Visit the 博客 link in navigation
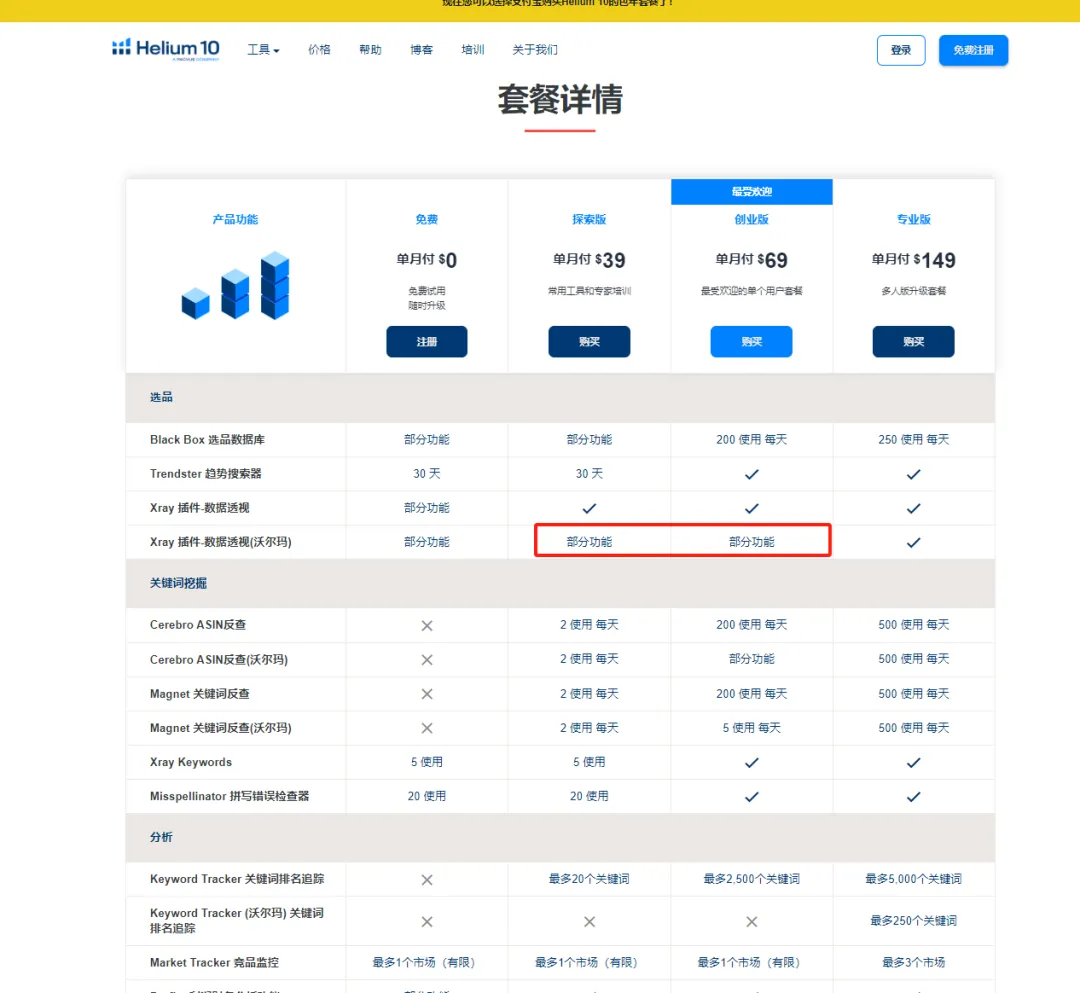Screen dimensions: 1080x993 tap(421, 50)
